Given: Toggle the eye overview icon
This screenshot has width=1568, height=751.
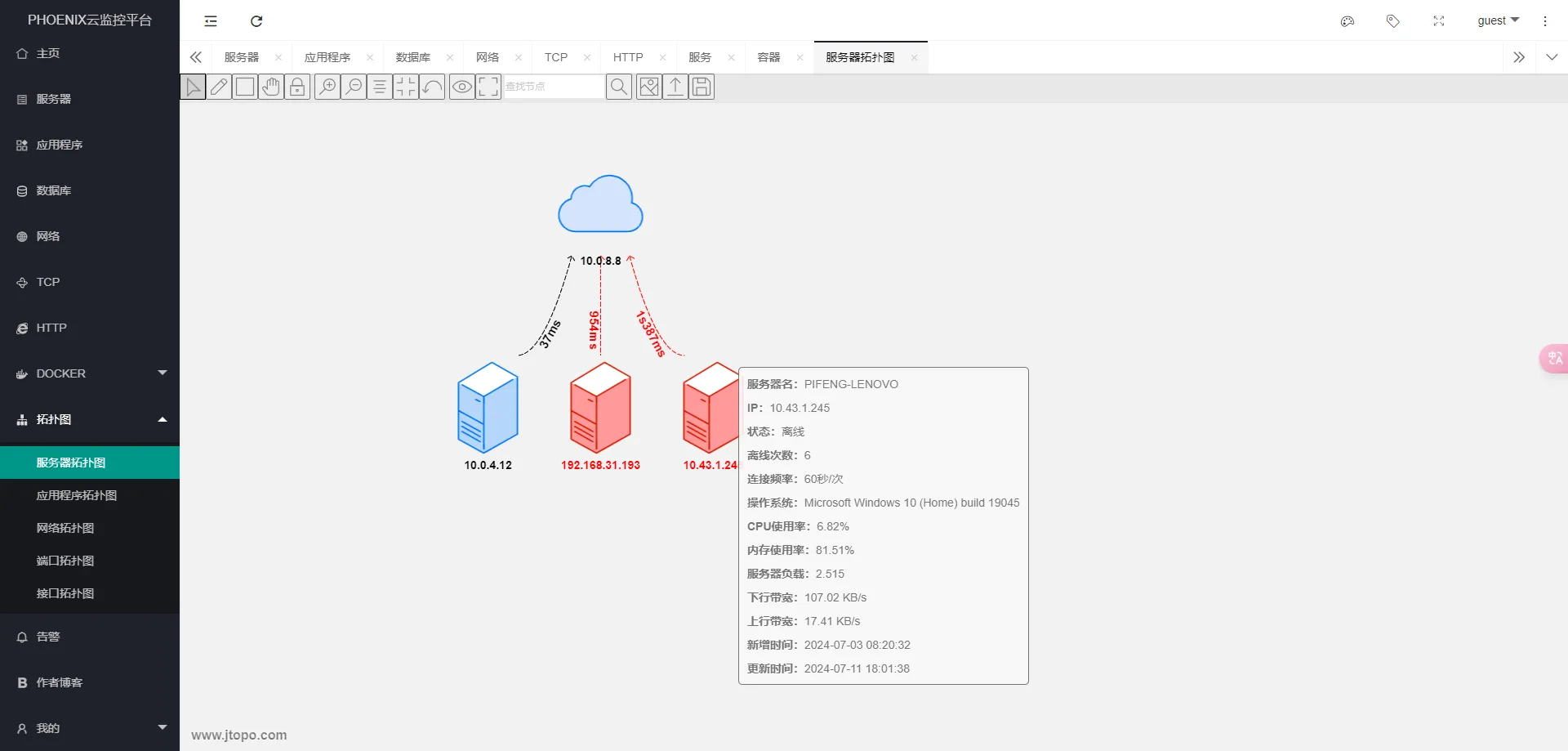Looking at the screenshot, I should click(462, 87).
